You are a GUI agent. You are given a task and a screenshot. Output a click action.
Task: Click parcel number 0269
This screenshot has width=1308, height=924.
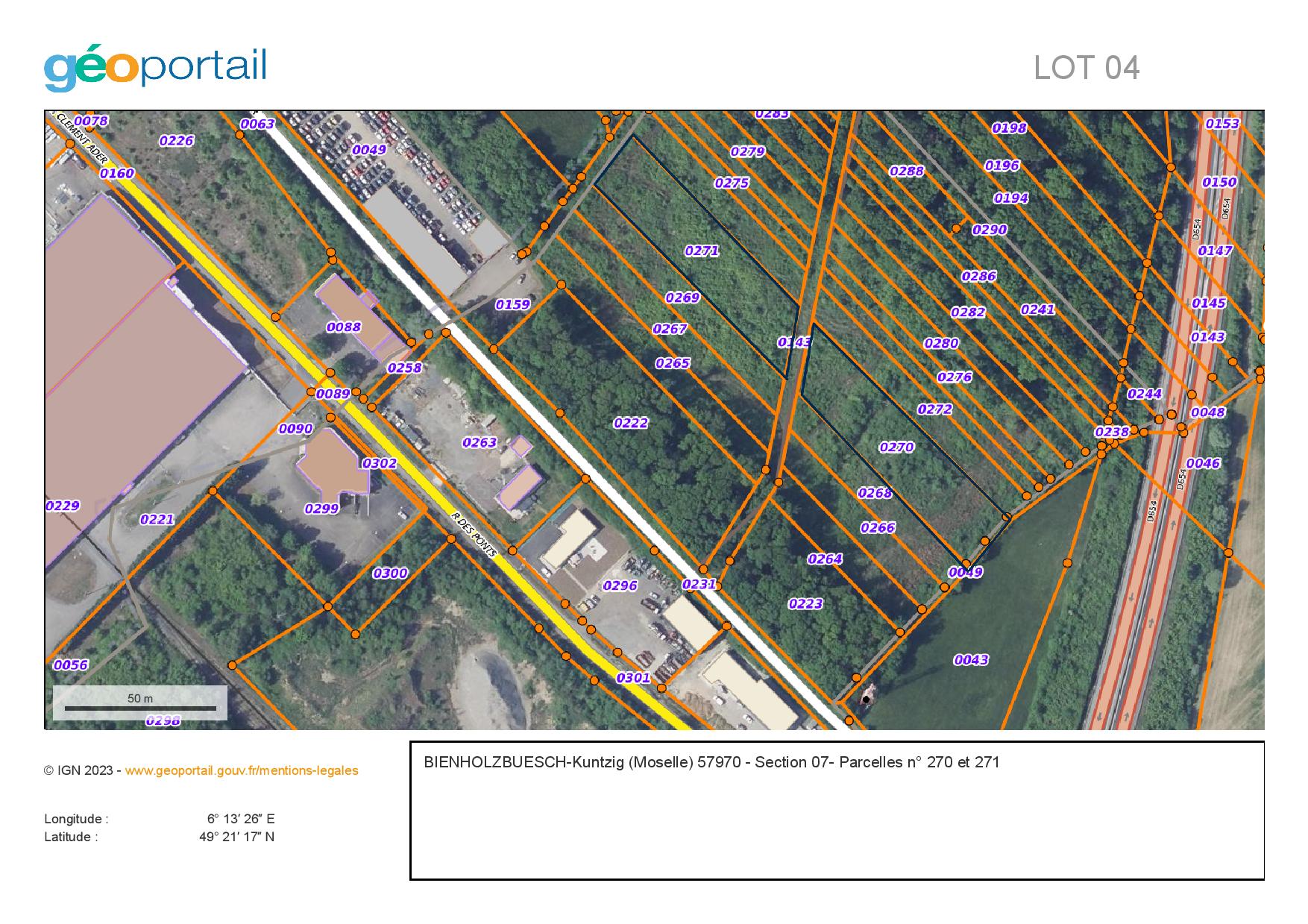click(682, 298)
